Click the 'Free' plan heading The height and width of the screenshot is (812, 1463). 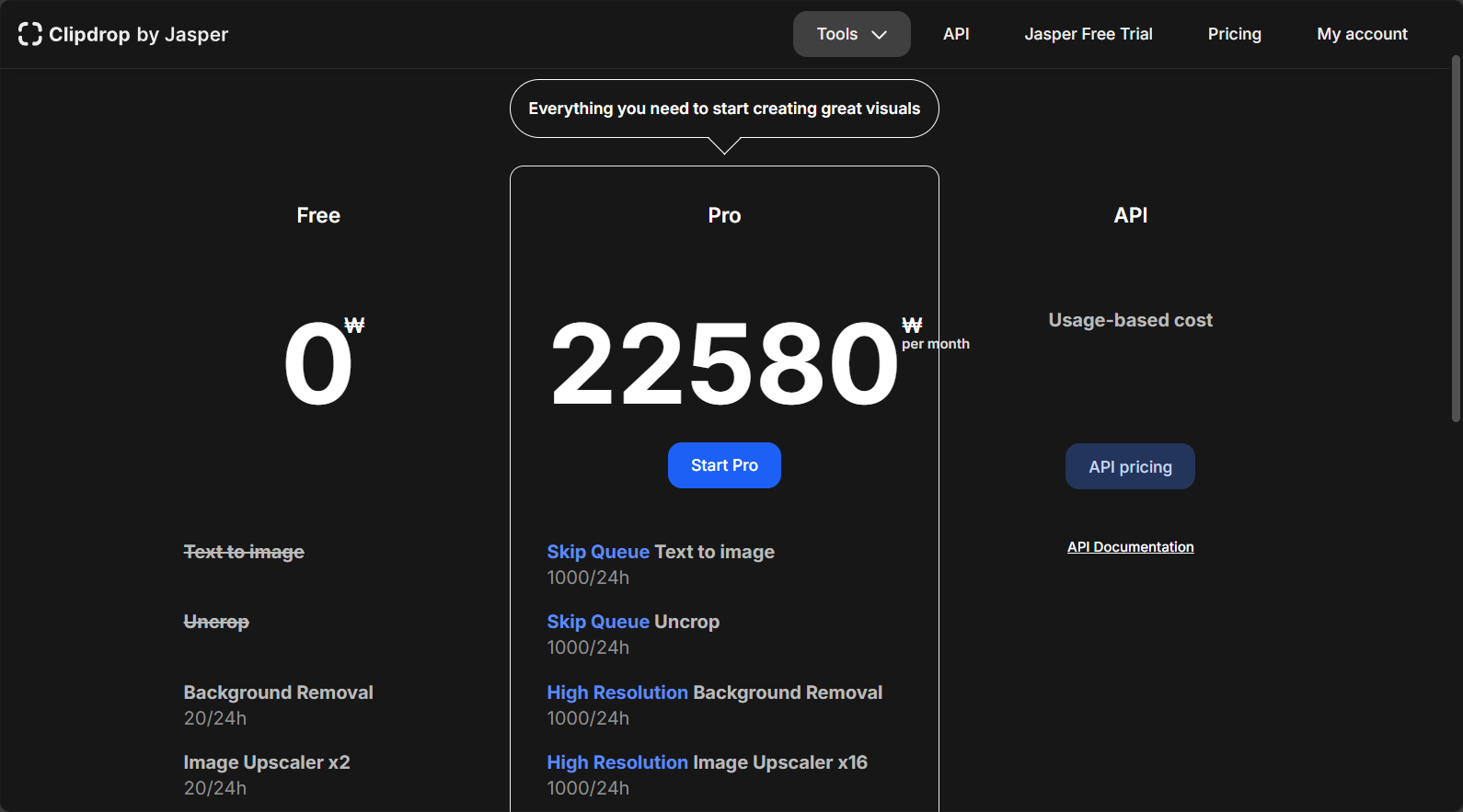[318, 215]
